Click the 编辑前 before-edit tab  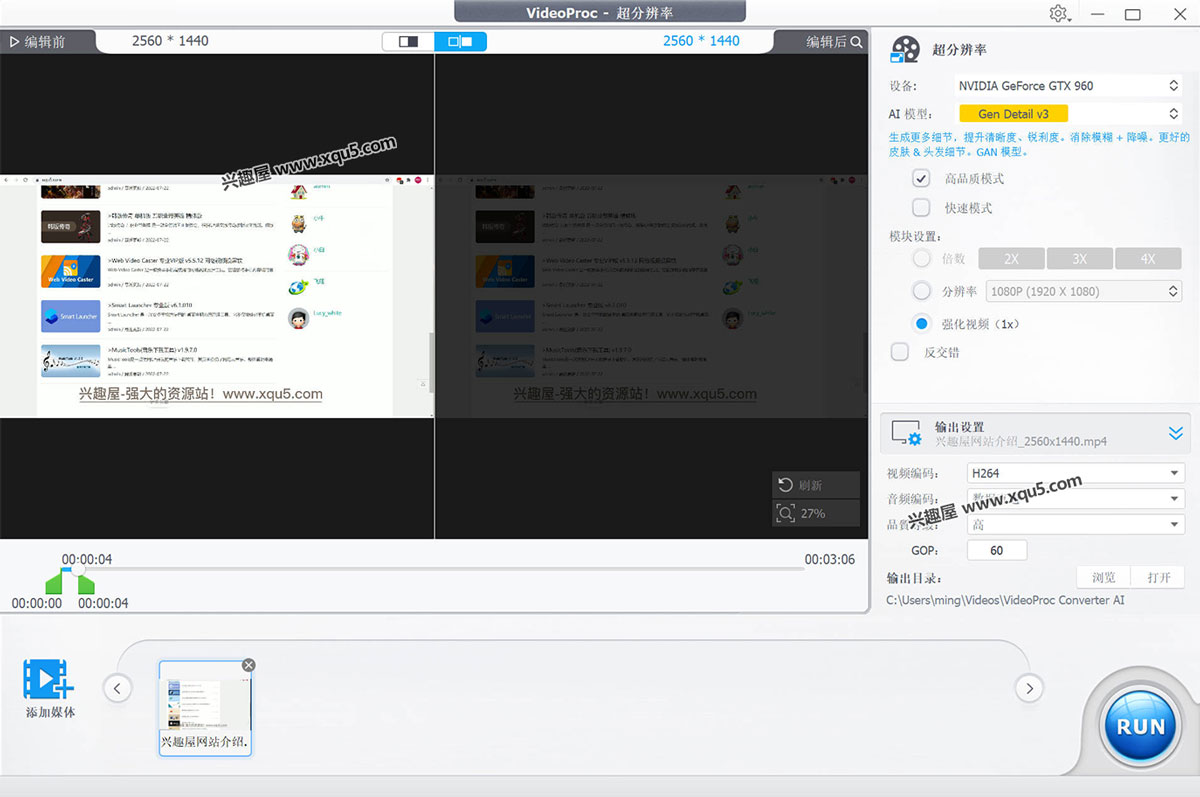tap(48, 42)
